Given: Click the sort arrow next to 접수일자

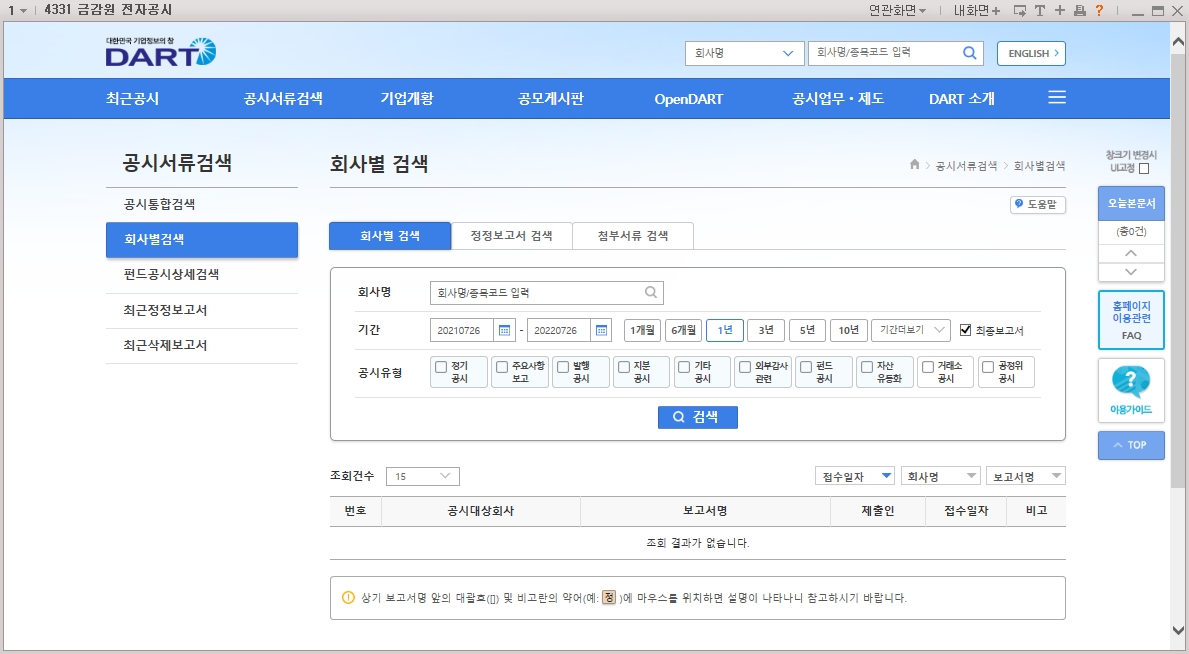Looking at the screenshot, I should (x=886, y=476).
